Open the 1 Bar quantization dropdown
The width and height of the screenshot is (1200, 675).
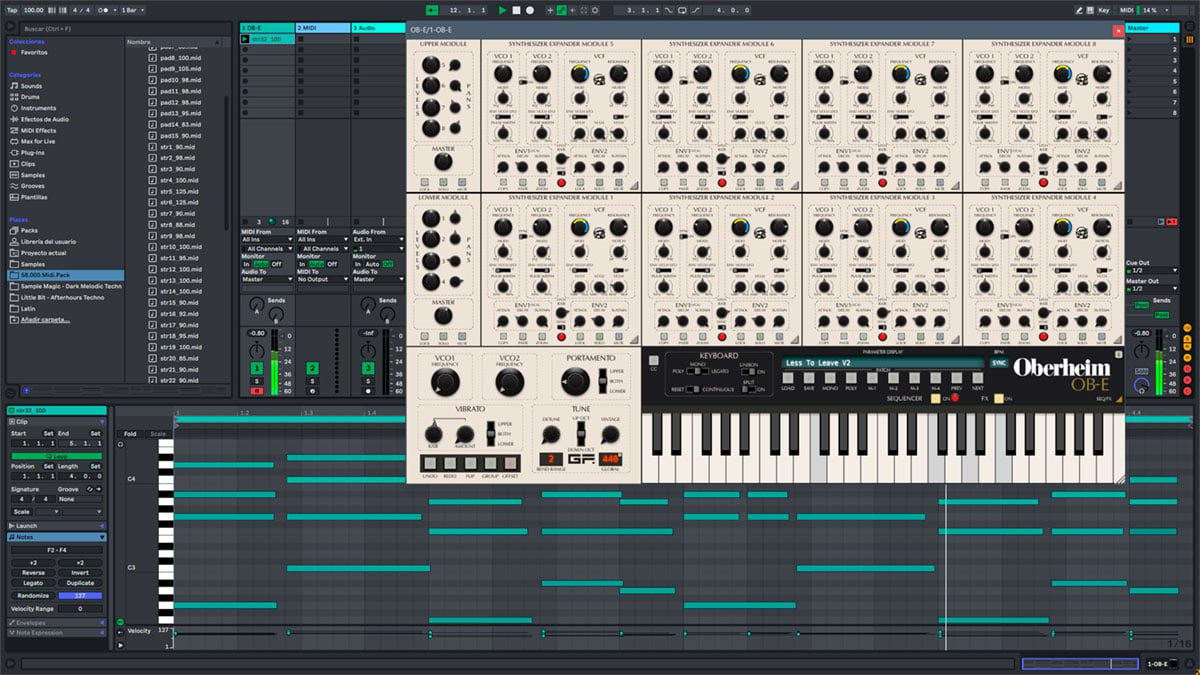131,9
